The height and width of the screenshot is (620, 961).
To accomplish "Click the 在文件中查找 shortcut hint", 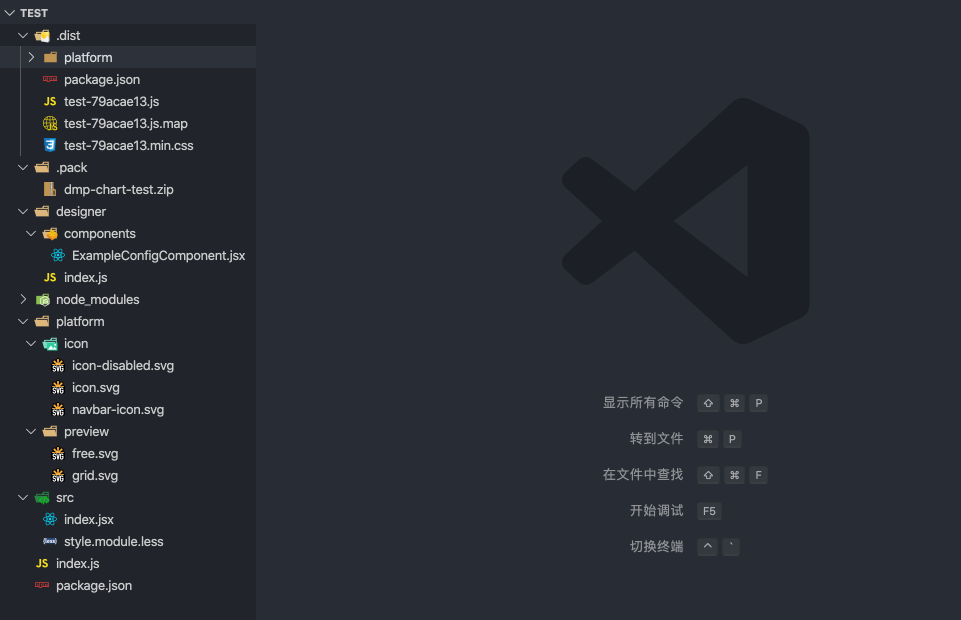I will click(x=643, y=475).
